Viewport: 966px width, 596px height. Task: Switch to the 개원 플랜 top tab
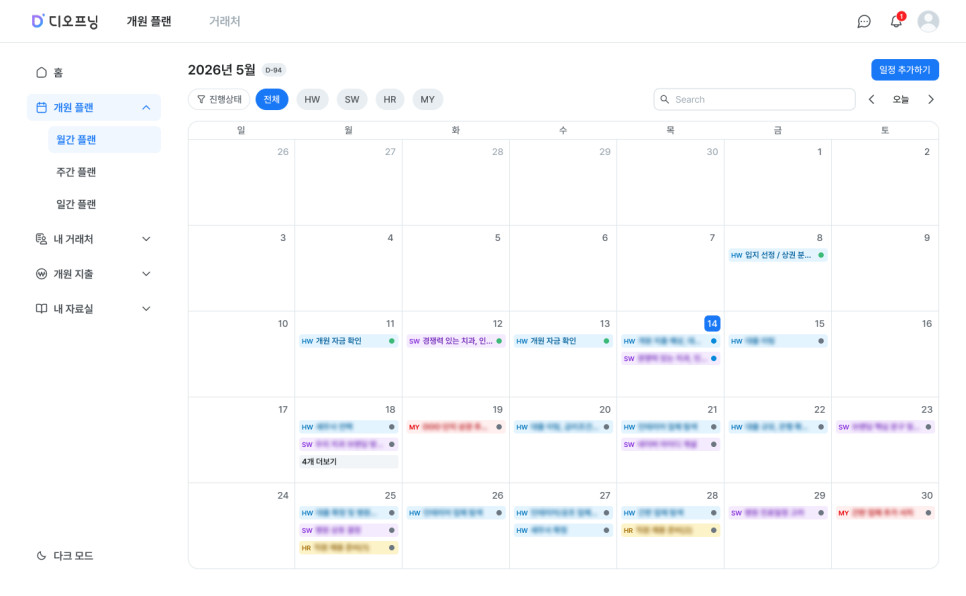pos(149,22)
